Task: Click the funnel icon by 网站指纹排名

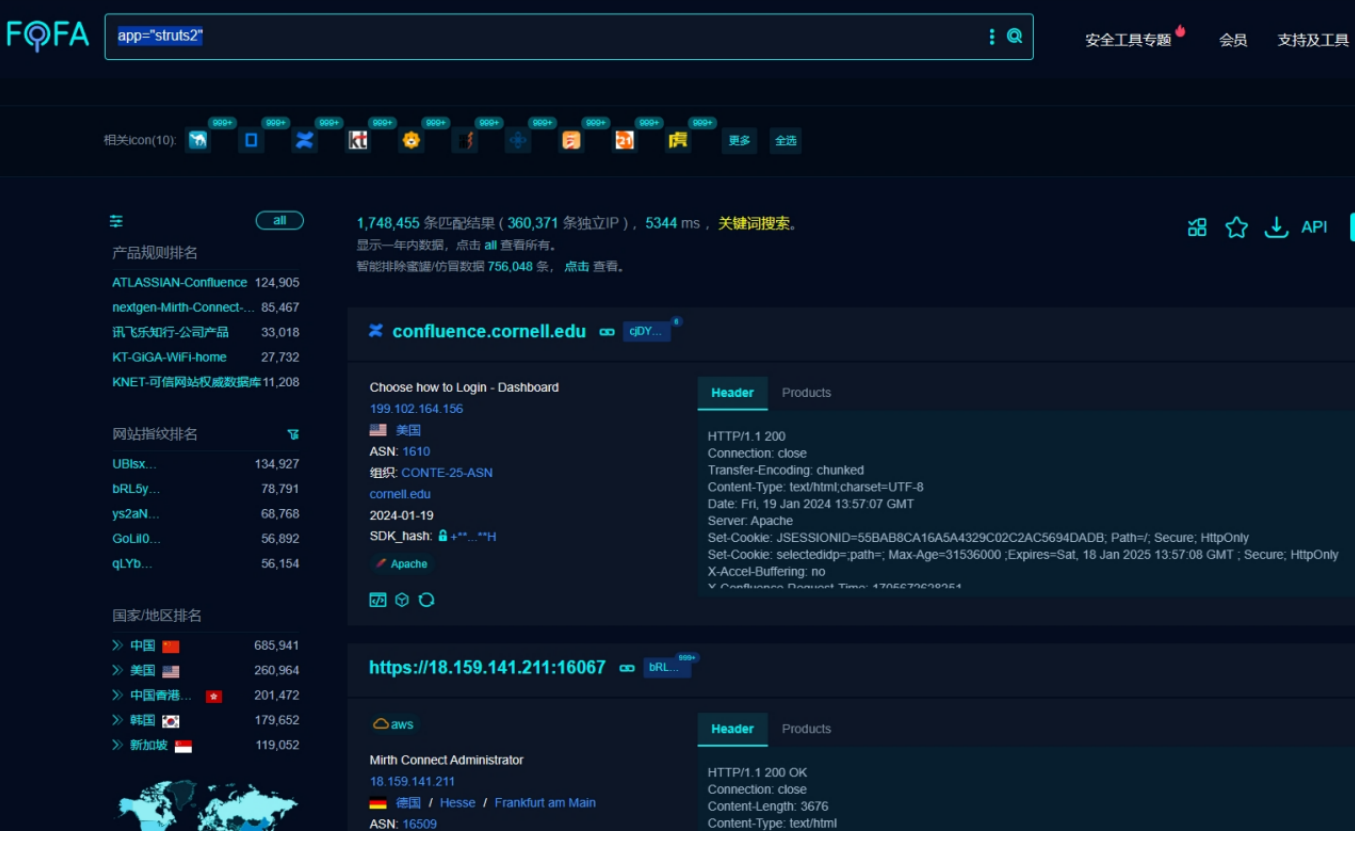Action: [x=293, y=434]
